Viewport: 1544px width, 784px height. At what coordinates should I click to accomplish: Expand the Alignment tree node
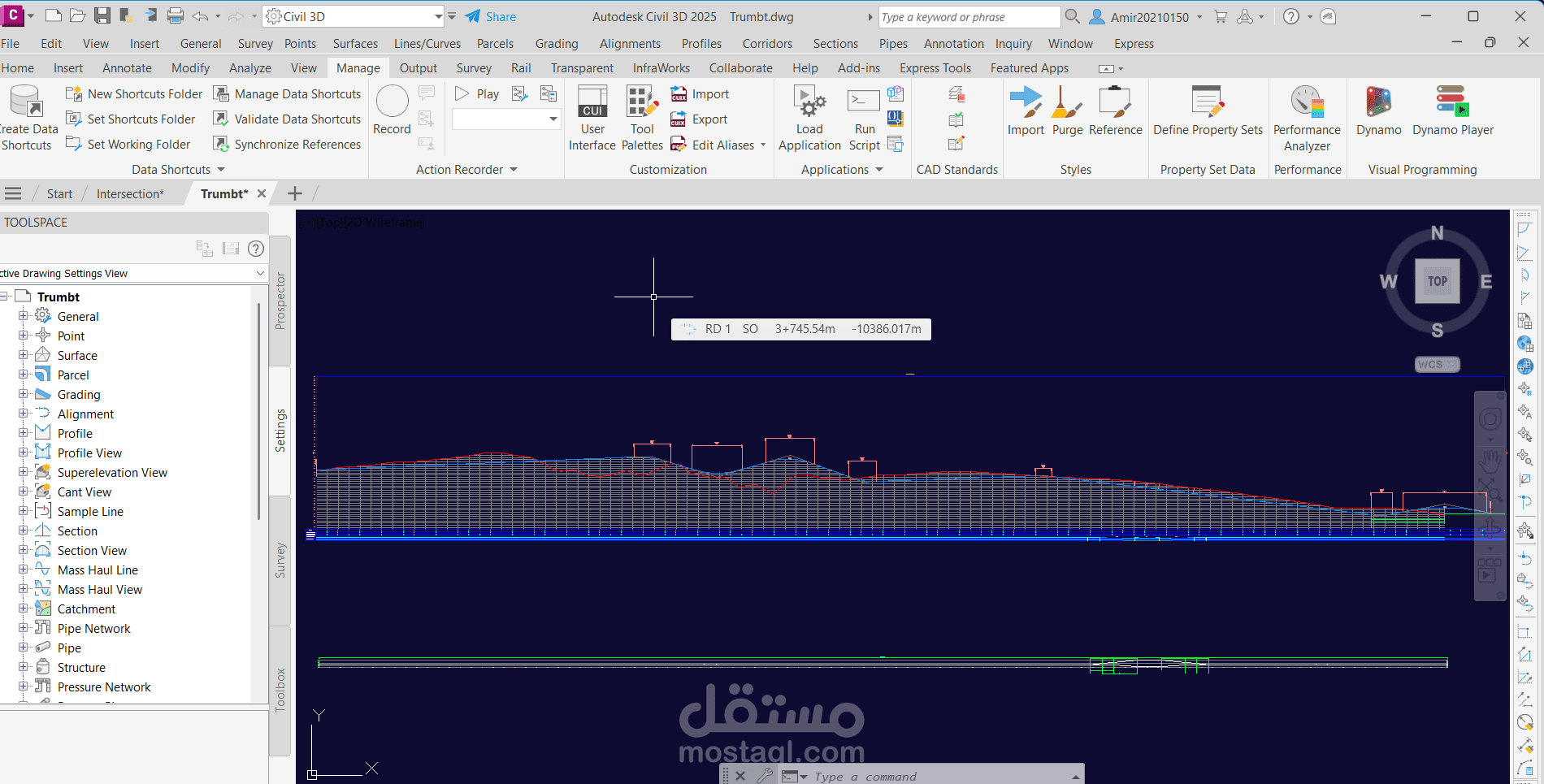pyautogui.click(x=24, y=414)
